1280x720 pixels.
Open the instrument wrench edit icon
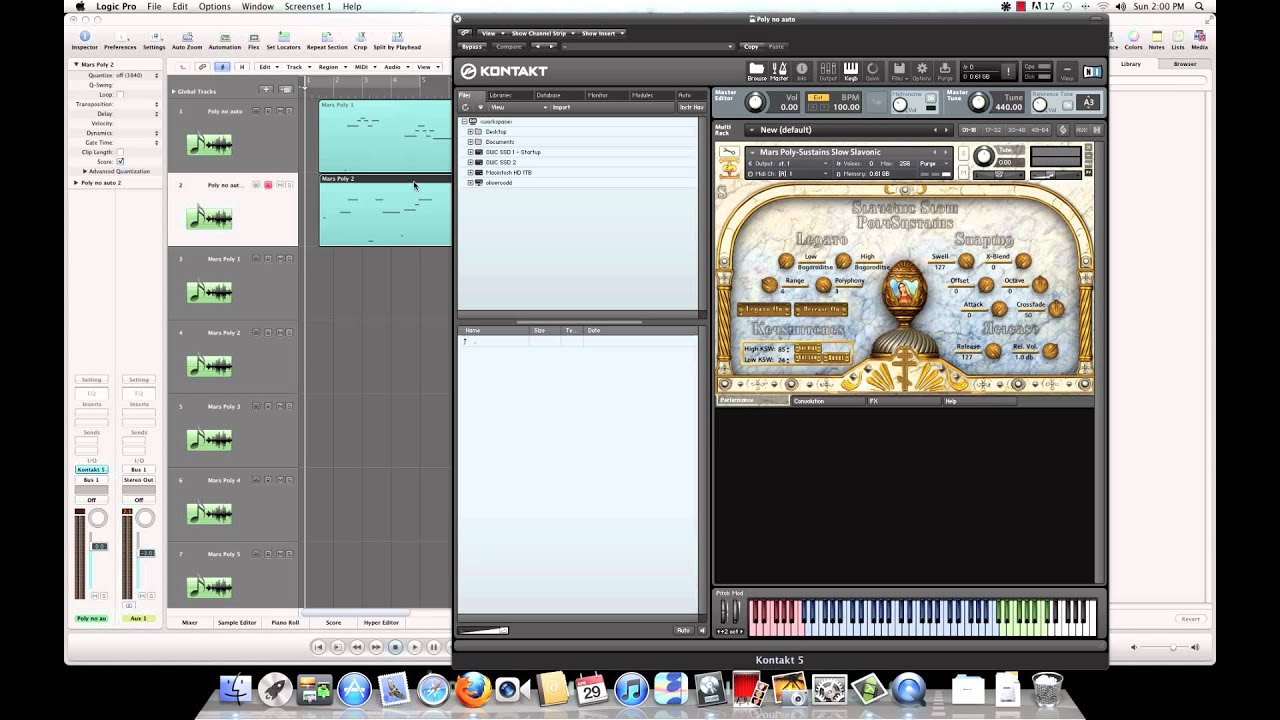(x=729, y=152)
